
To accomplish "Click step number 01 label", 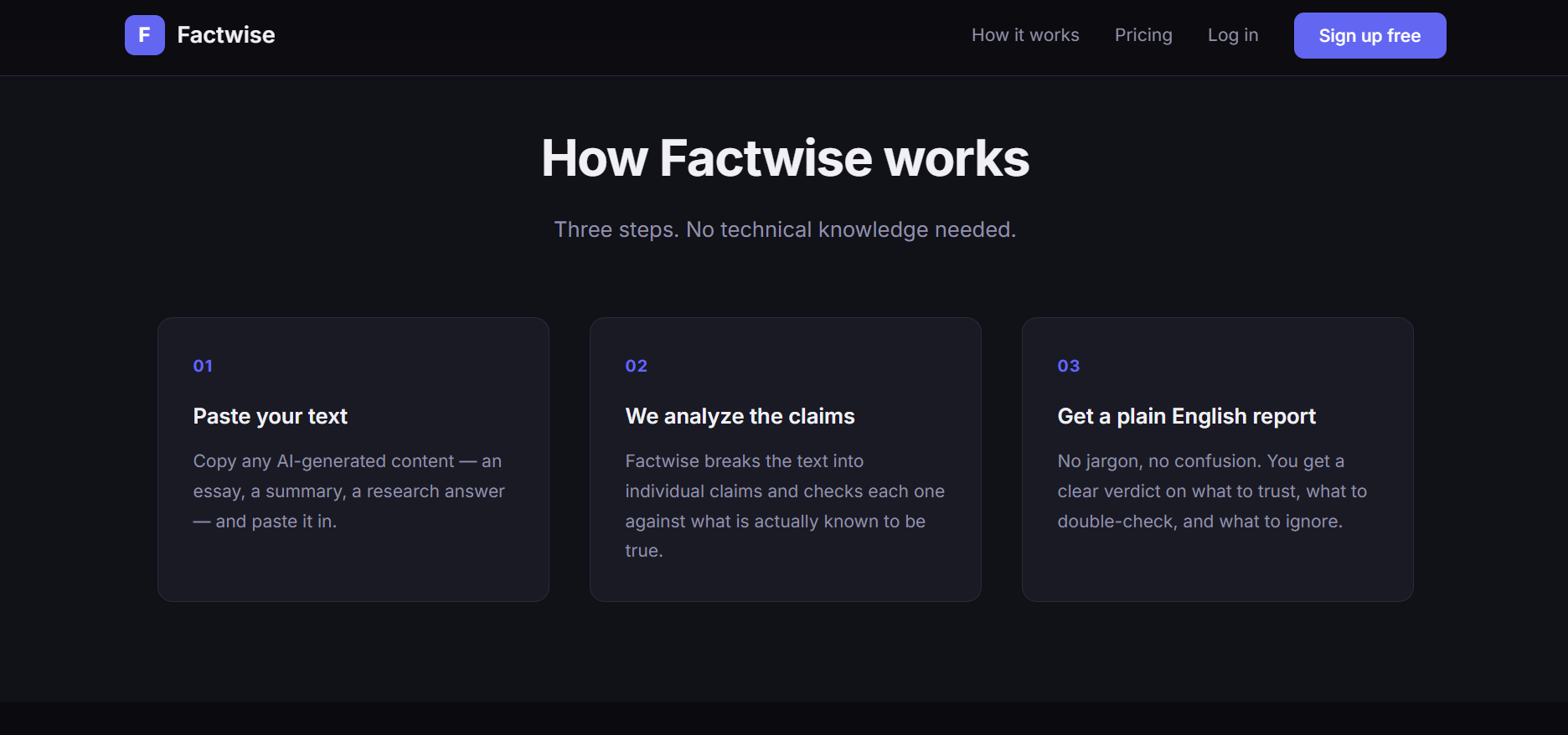I will coord(203,366).
